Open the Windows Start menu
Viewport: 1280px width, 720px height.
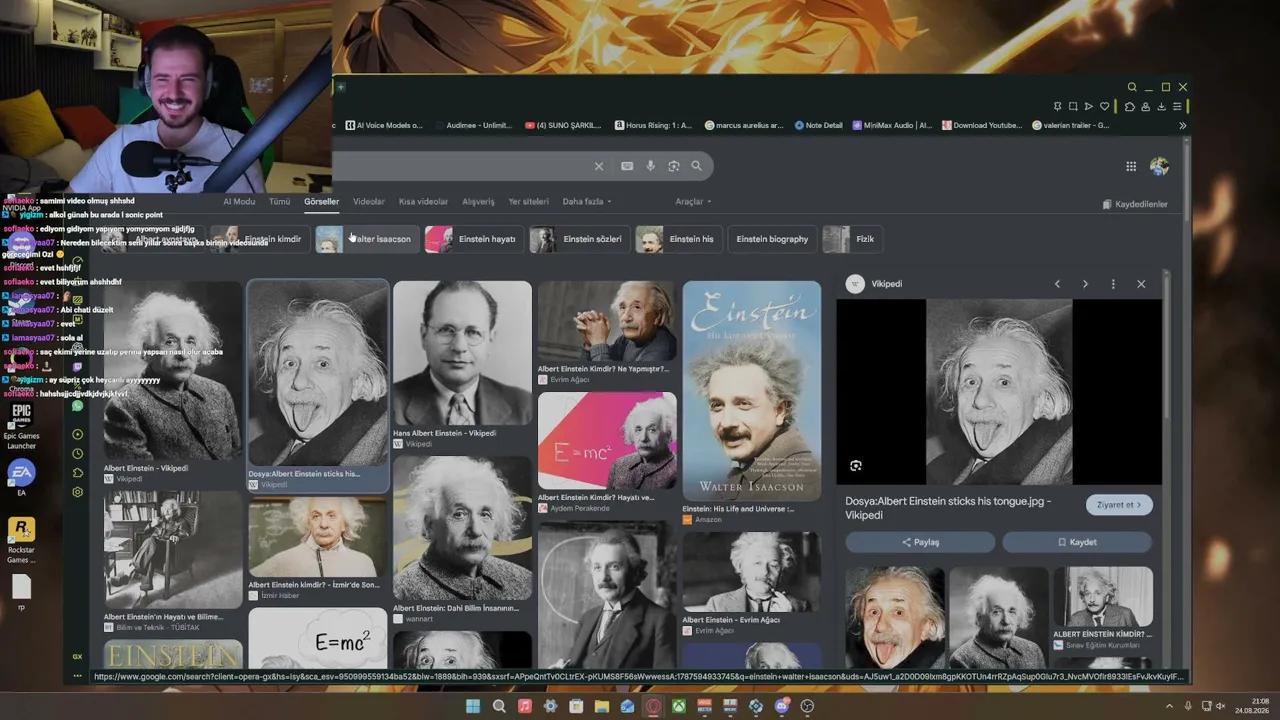pos(473,706)
